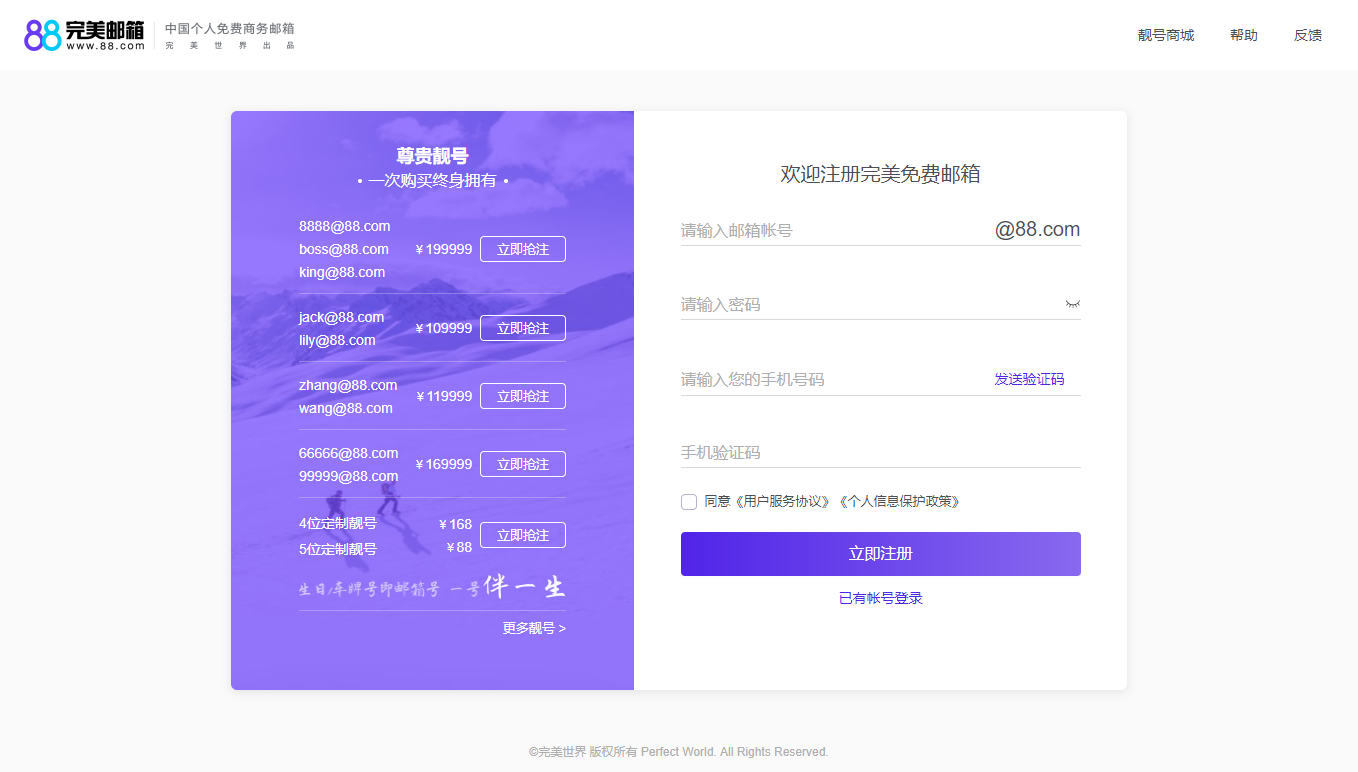Image resolution: width=1358 pixels, height=772 pixels.
Task: Select wang@88.com text
Action: (x=346, y=408)
